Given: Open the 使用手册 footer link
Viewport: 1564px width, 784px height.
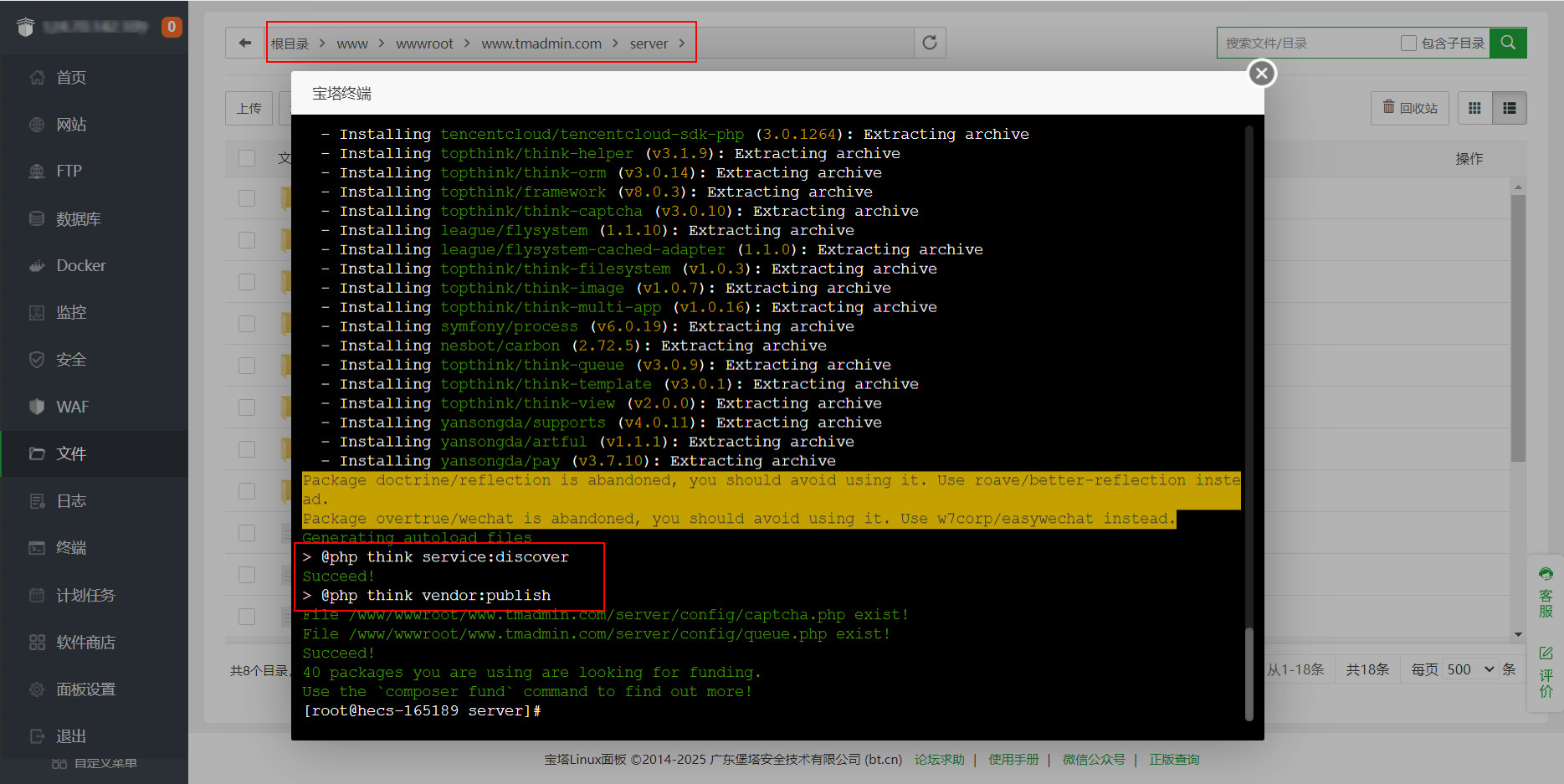Looking at the screenshot, I should (x=1013, y=759).
